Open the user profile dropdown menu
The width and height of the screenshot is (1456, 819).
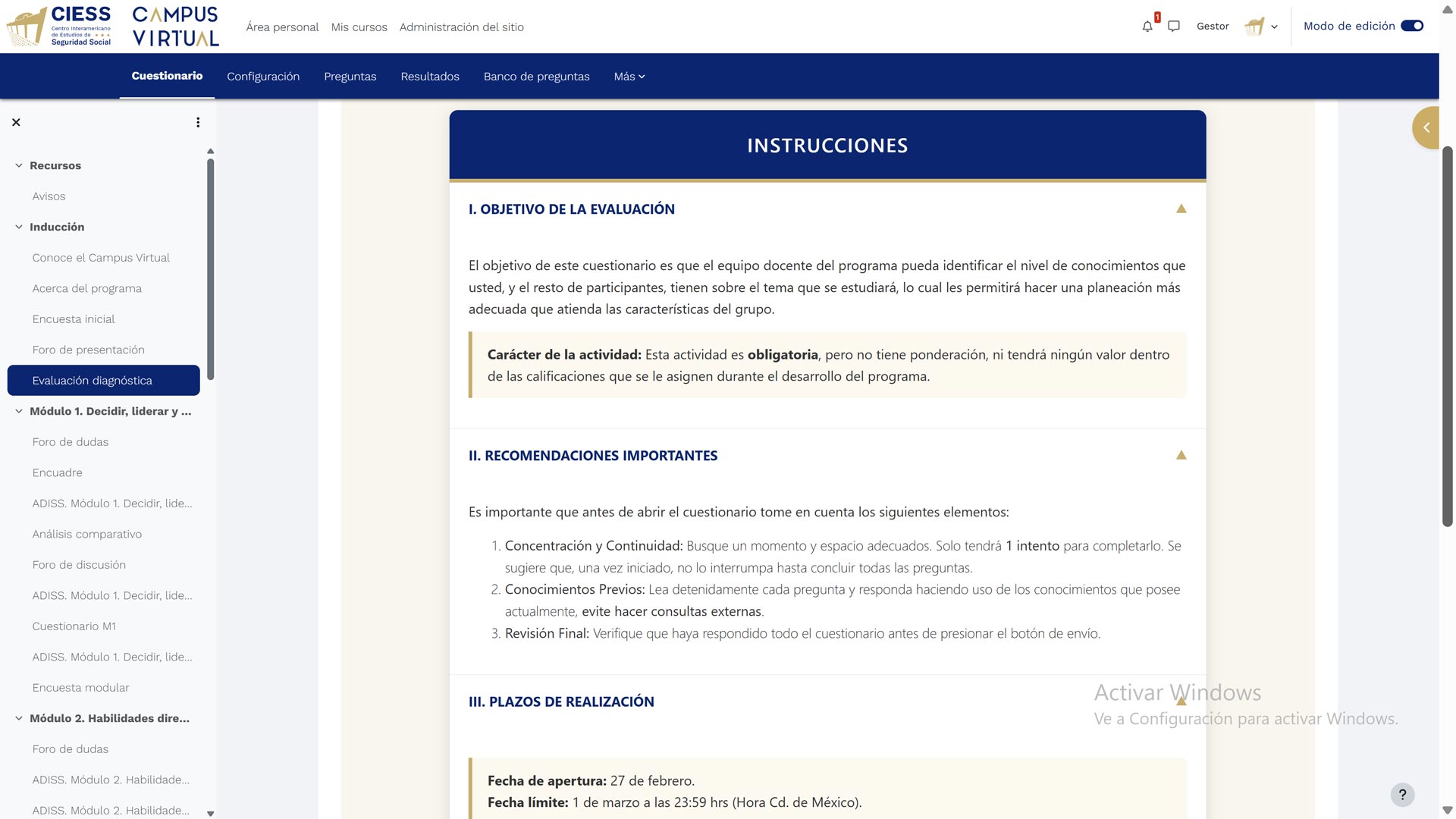(1261, 27)
